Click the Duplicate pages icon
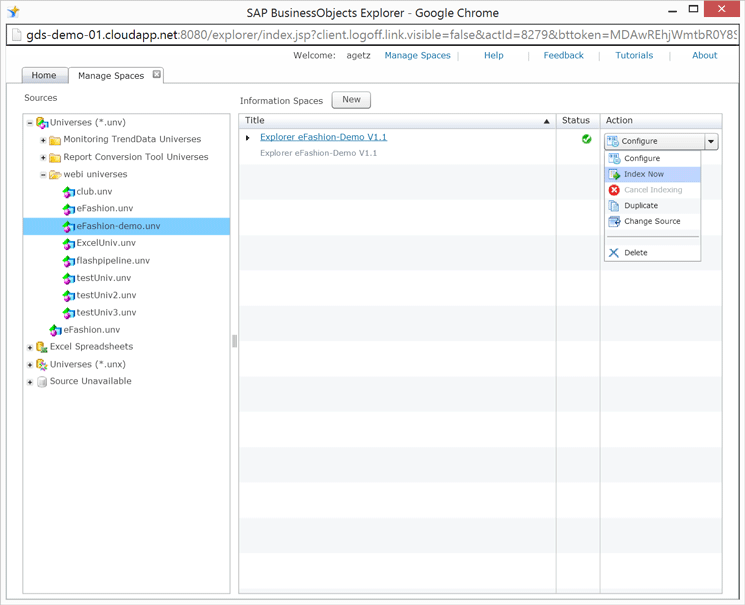Image resolution: width=745 pixels, height=605 pixels. point(614,206)
